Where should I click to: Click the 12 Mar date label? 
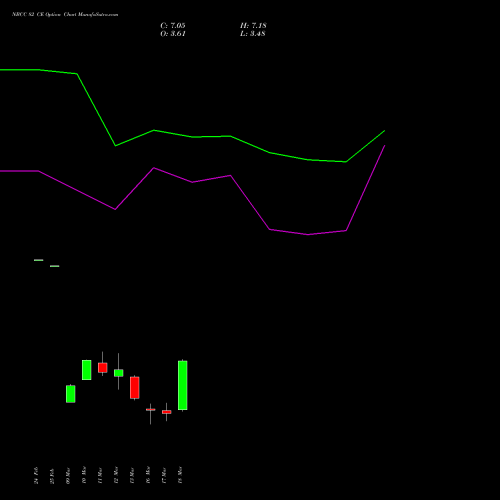[x=116, y=475]
